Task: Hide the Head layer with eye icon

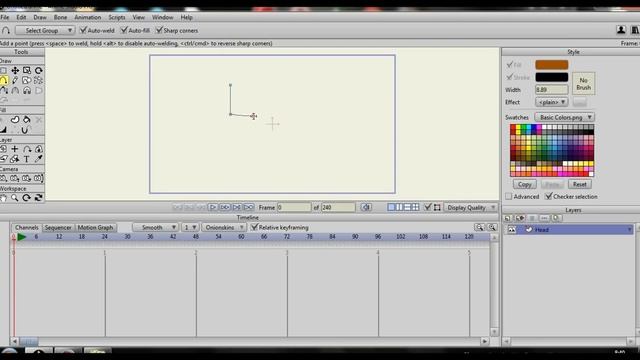Action: 511,230
